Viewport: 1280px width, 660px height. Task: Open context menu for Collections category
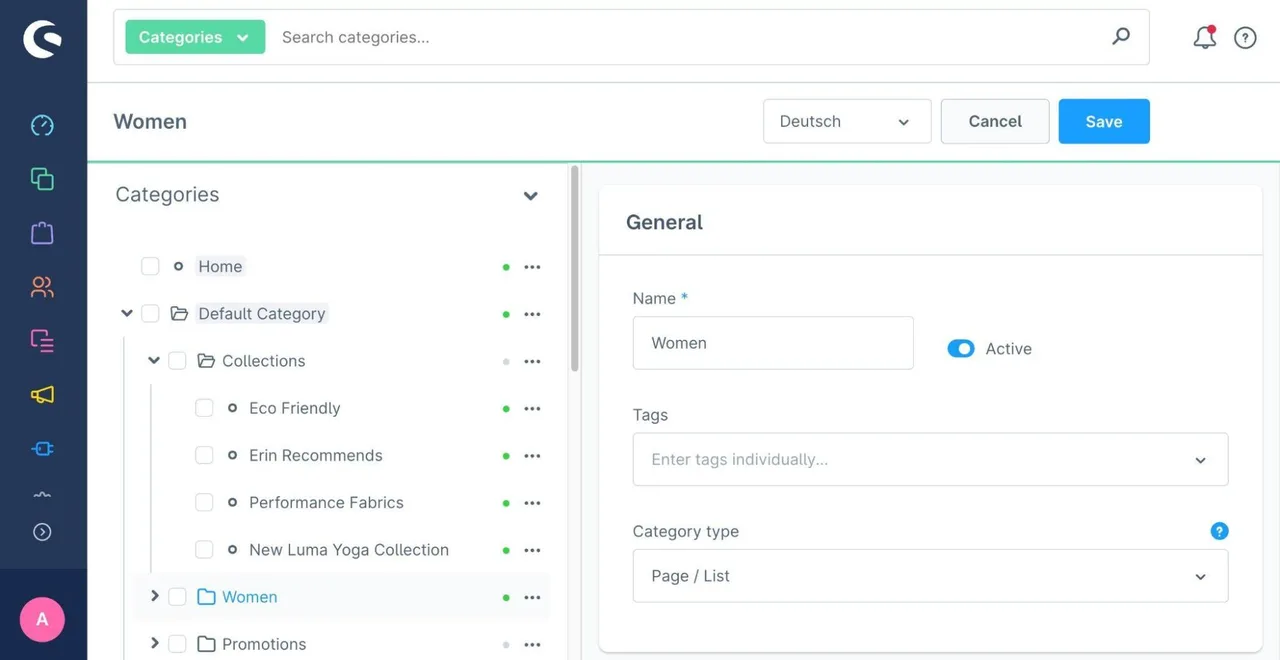click(x=532, y=361)
